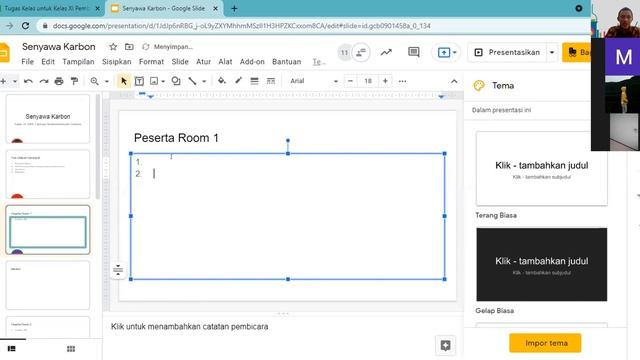Open more toolbar options ellipsis
The image size is (640, 360).
[x=402, y=81]
